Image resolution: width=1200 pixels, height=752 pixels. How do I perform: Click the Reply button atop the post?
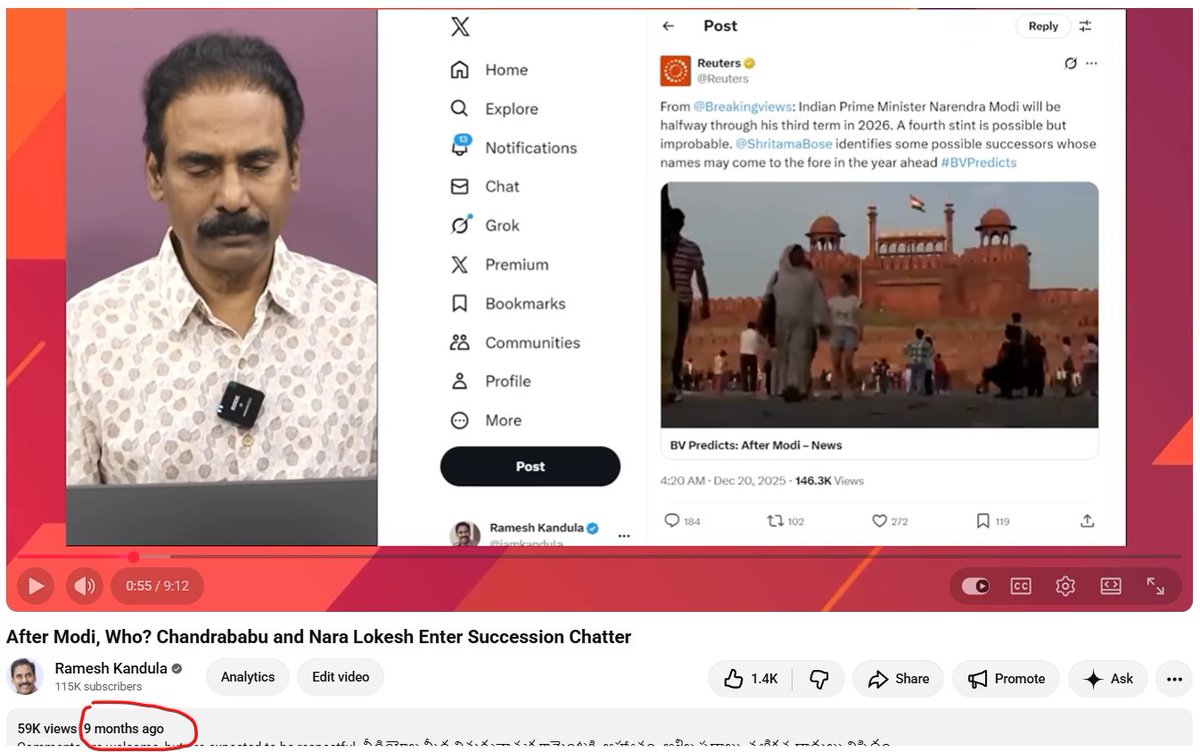click(x=1043, y=26)
